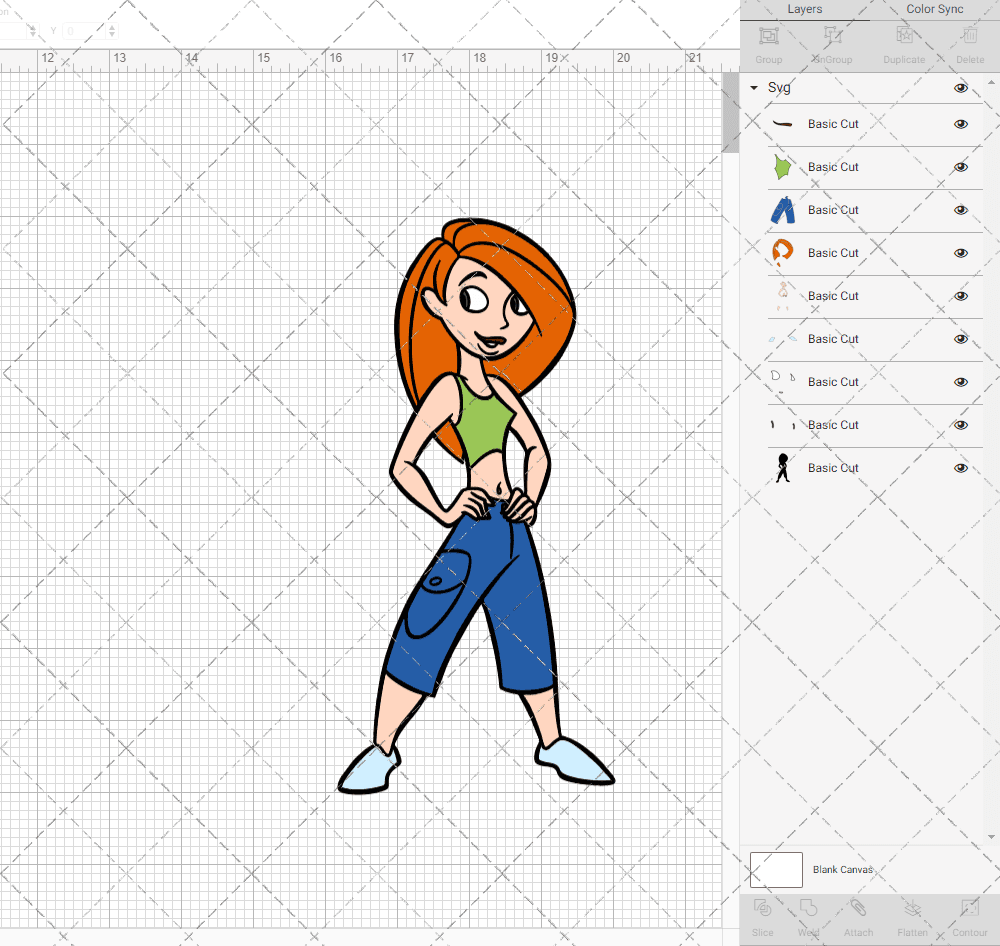
Task: Hide the black silhouette Basic Cut layer
Action: (x=960, y=468)
